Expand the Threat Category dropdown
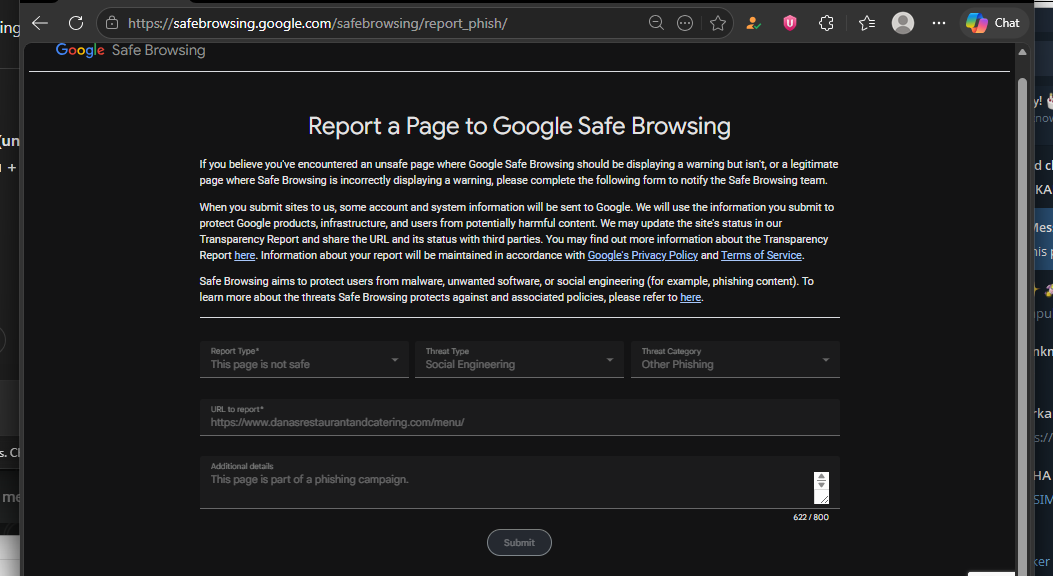Image resolution: width=1053 pixels, height=576 pixels. tap(735, 359)
